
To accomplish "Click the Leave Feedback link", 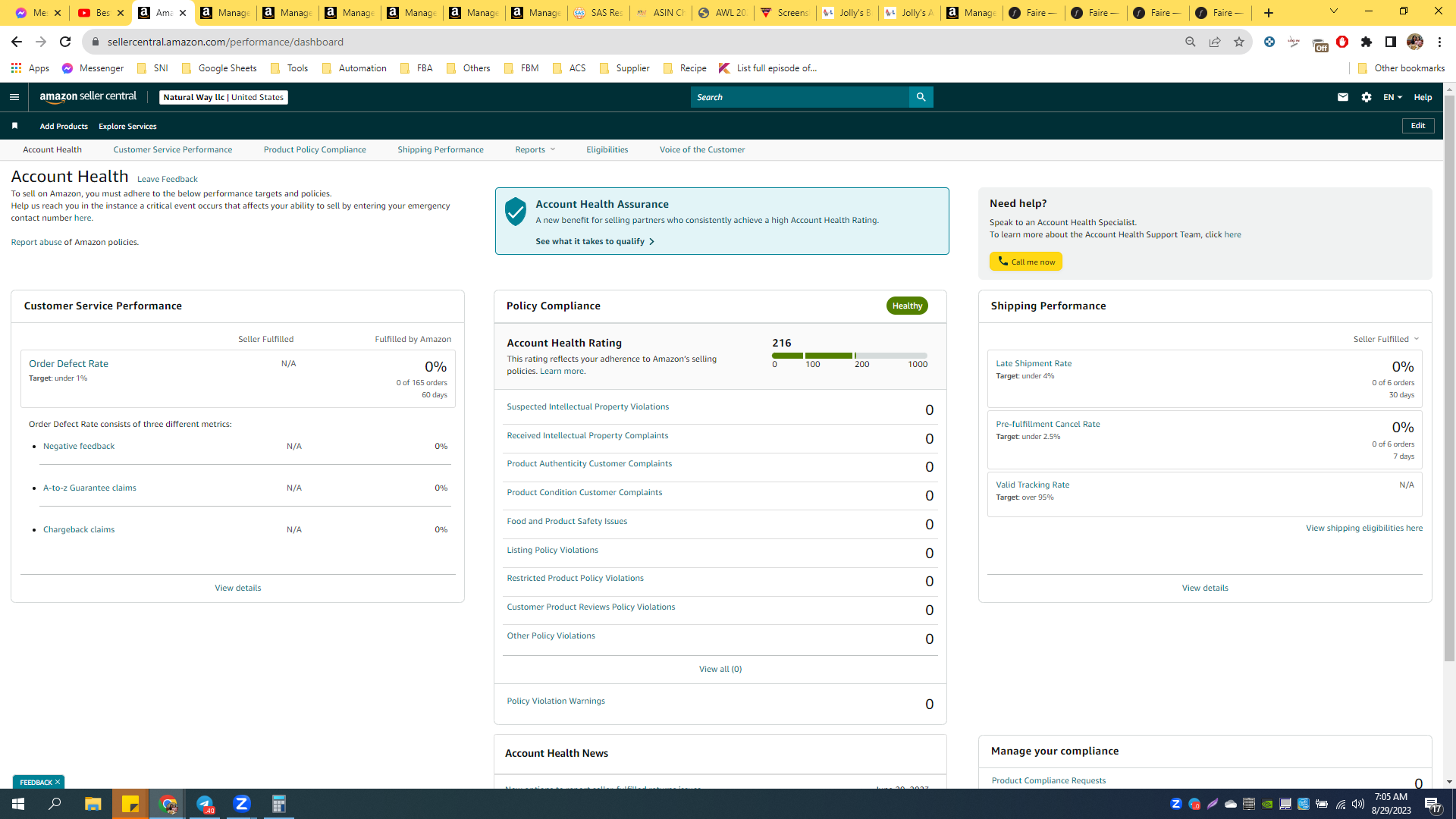I will coord(168,179).
